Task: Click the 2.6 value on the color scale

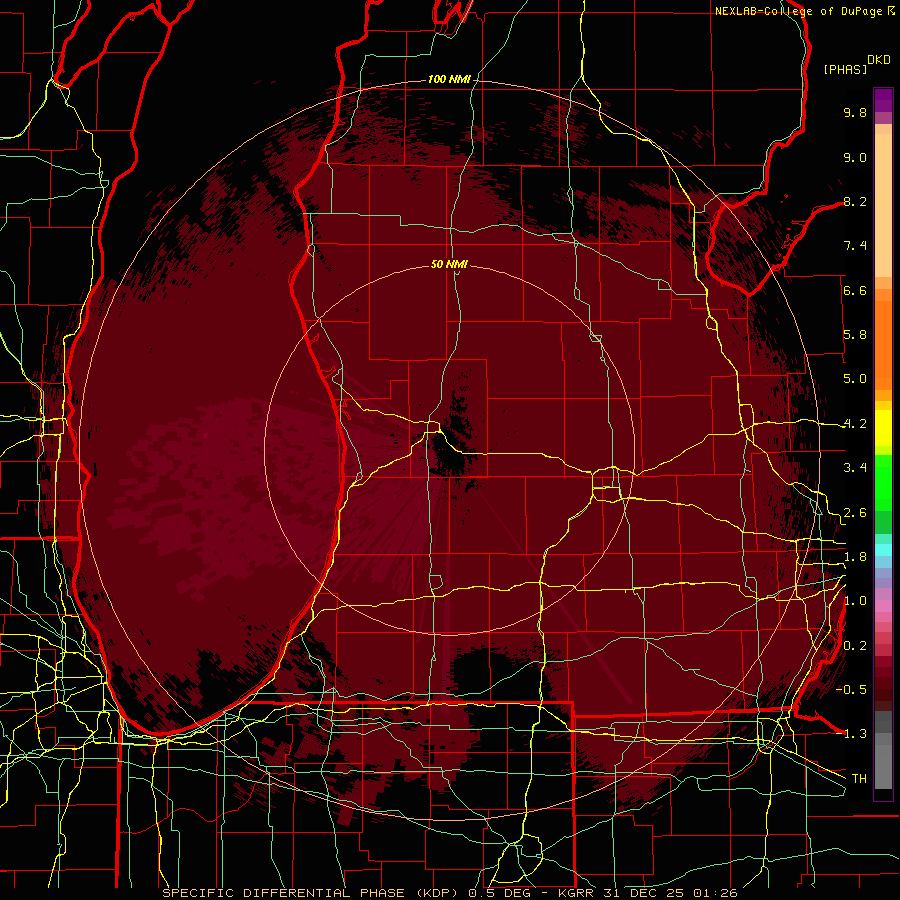Action: point(855,513)
